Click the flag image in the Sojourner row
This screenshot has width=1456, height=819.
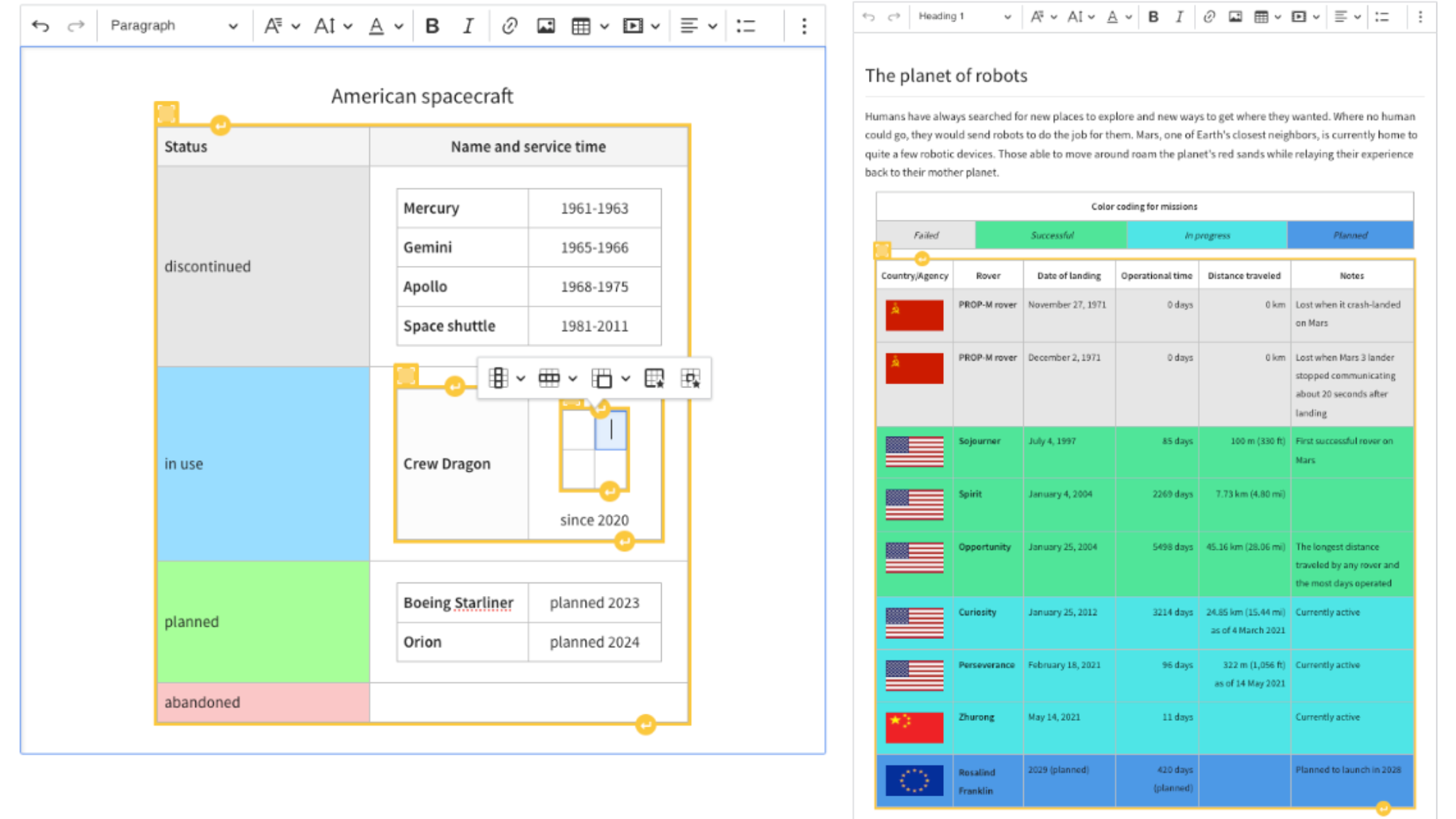914,452
